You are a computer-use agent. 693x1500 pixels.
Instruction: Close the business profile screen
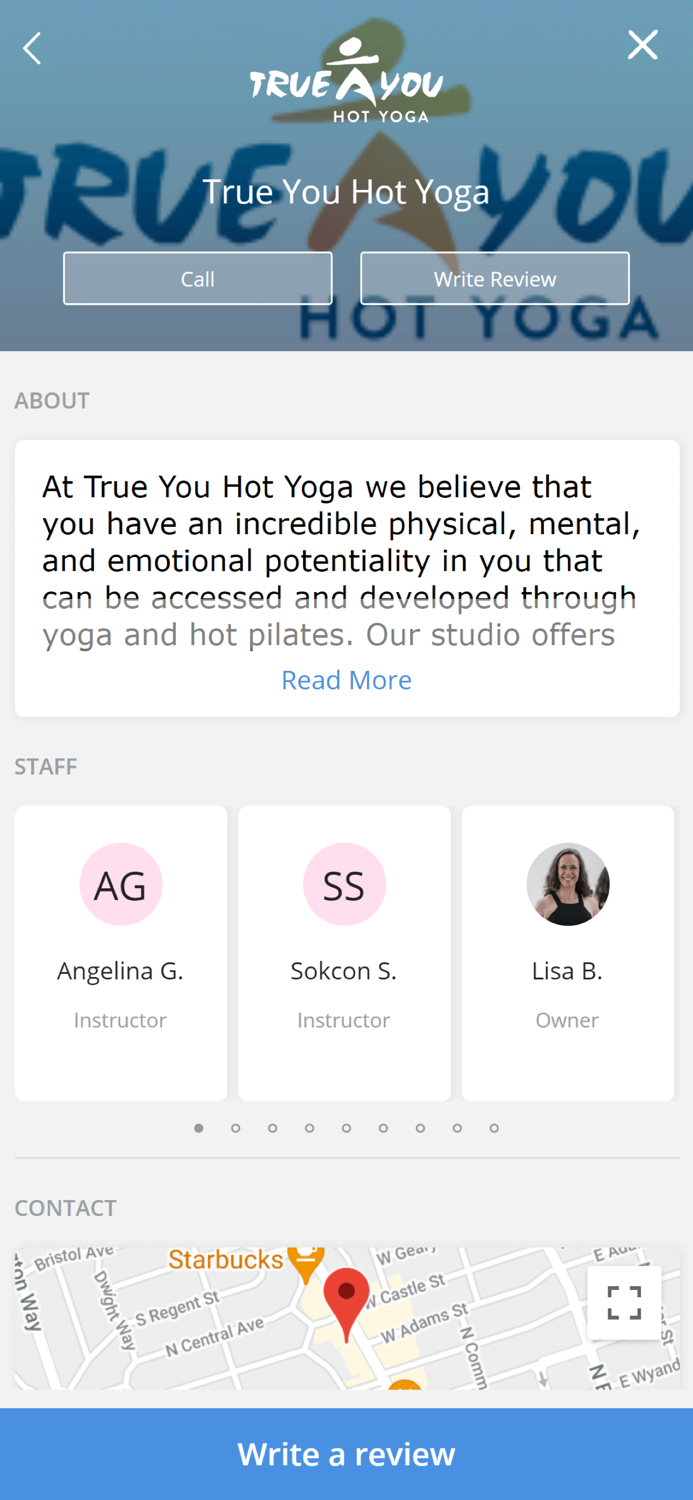coord(642,45)
